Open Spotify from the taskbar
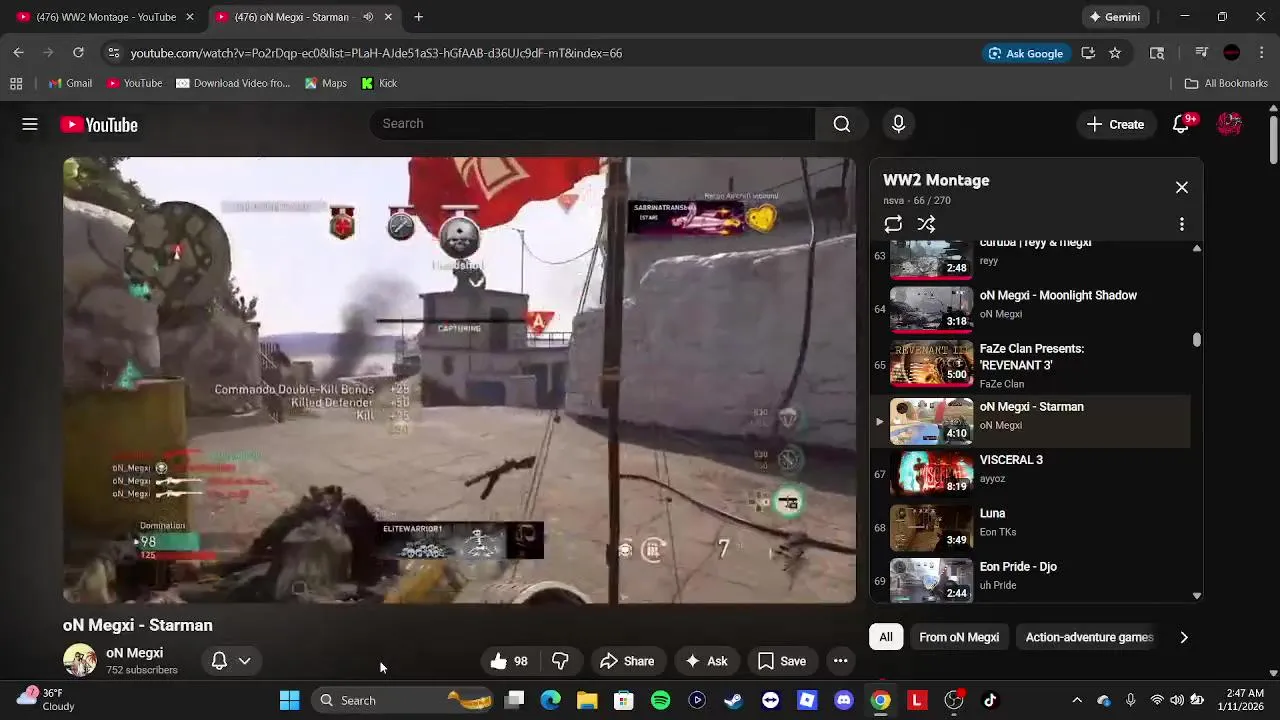Viewport: 1280px width, 720px height. pyautogui.click(x=660, y=700)
